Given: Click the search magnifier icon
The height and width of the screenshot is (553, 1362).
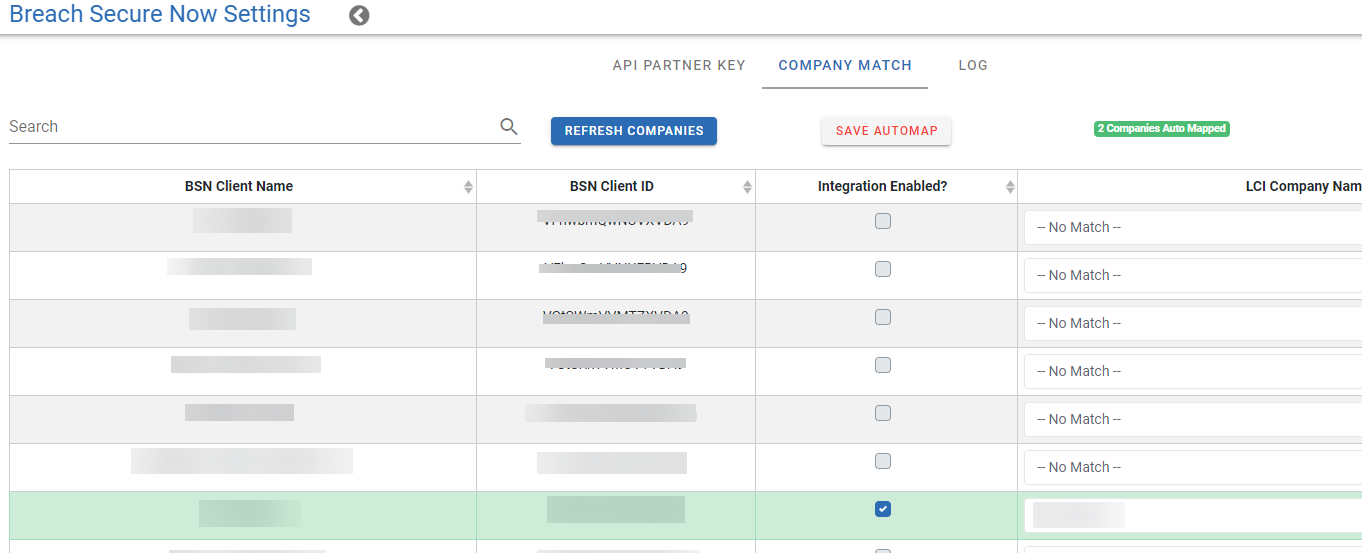Looking at the screenshot, I should click(509, 126).
